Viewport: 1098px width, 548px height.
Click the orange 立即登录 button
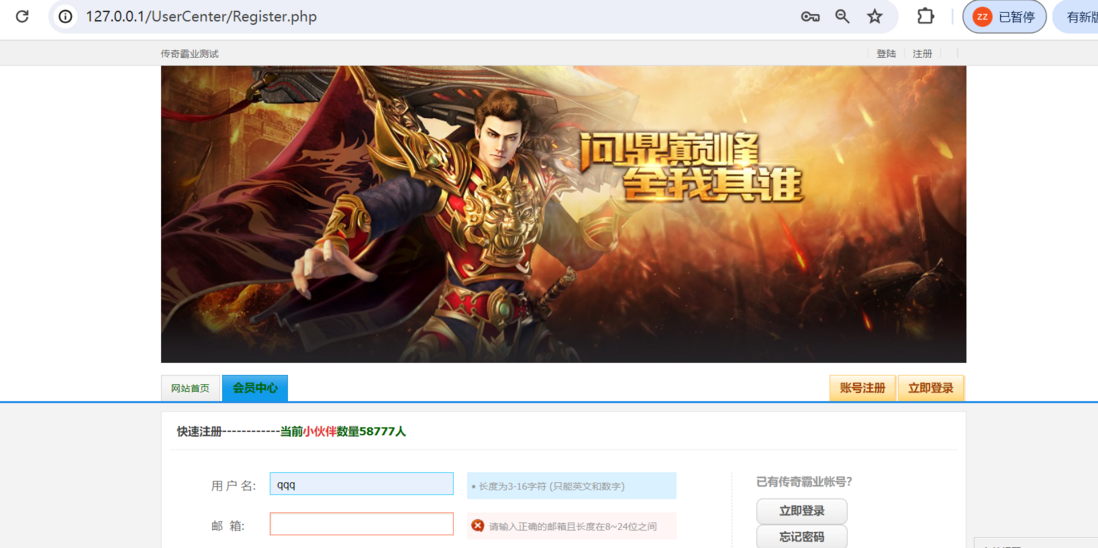point(931,388)
